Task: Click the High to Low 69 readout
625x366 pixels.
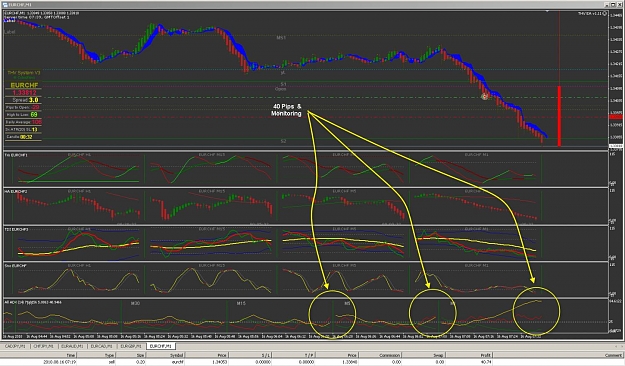Action: 22,115
